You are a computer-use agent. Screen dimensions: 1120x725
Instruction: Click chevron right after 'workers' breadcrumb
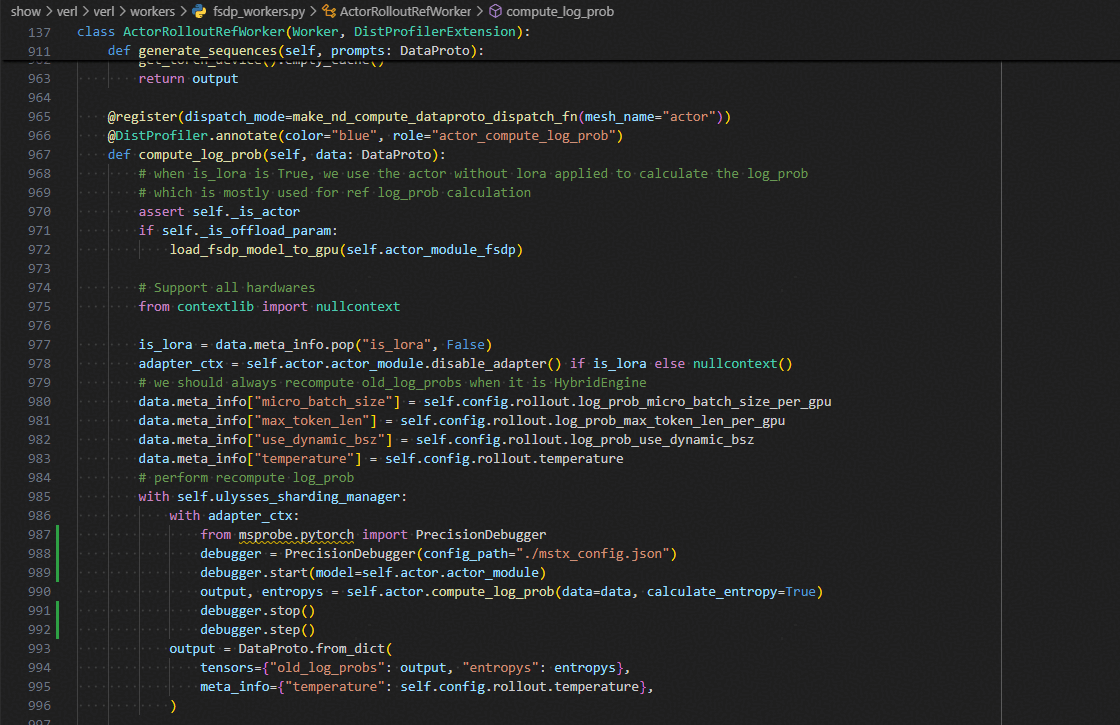point(183,11)
